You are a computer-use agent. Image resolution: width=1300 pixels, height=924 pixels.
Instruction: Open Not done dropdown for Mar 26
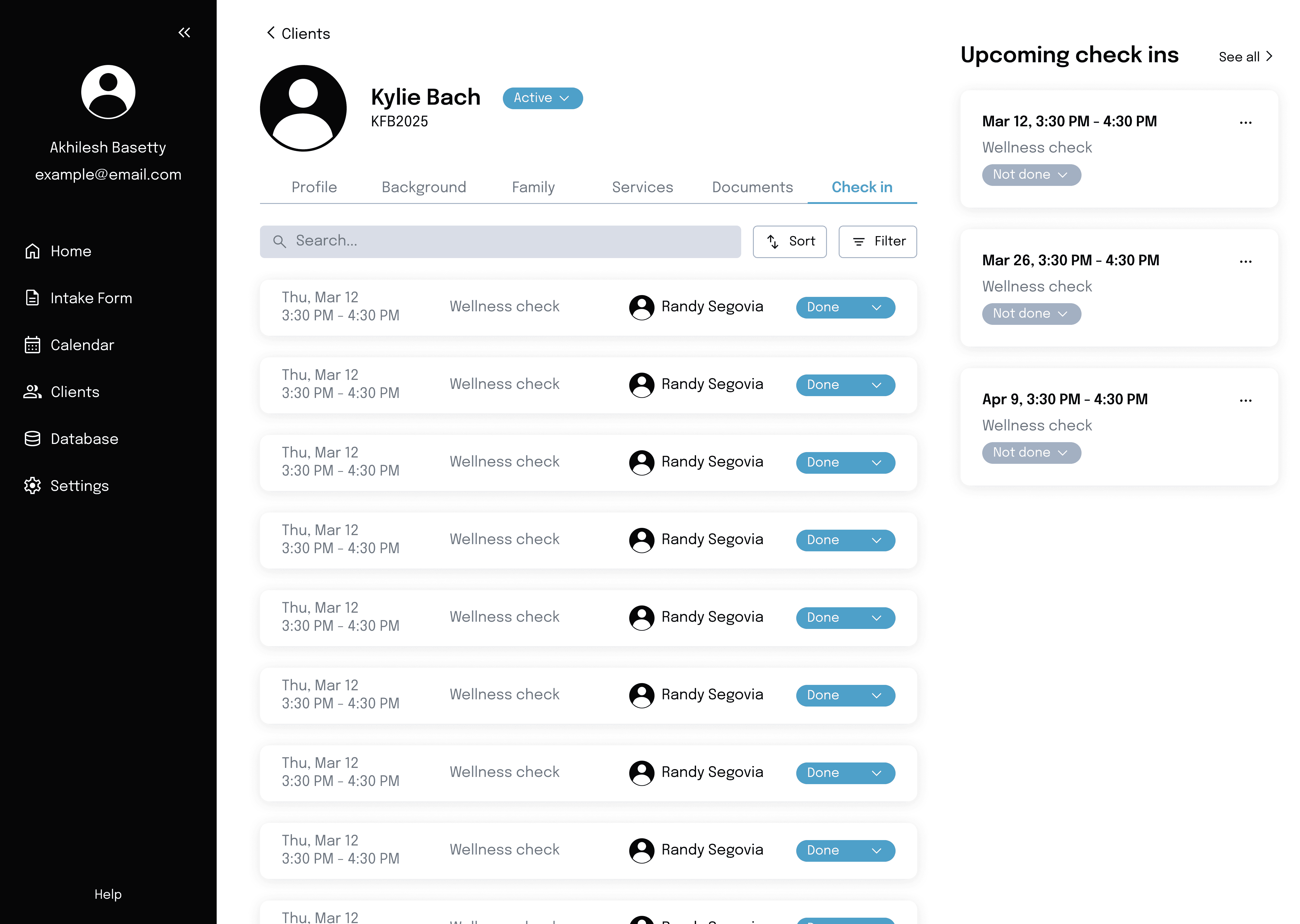[x=1031, y=313]
